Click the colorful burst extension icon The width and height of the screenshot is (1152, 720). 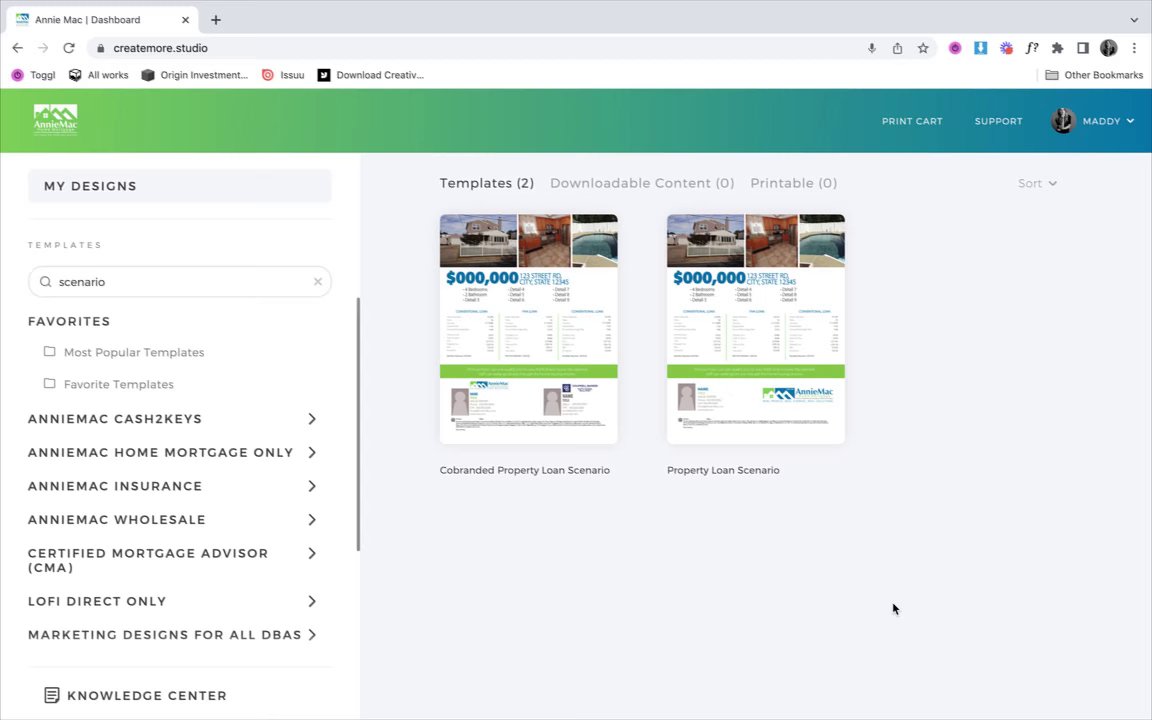pyautogui.click(x=1006, y=48)
